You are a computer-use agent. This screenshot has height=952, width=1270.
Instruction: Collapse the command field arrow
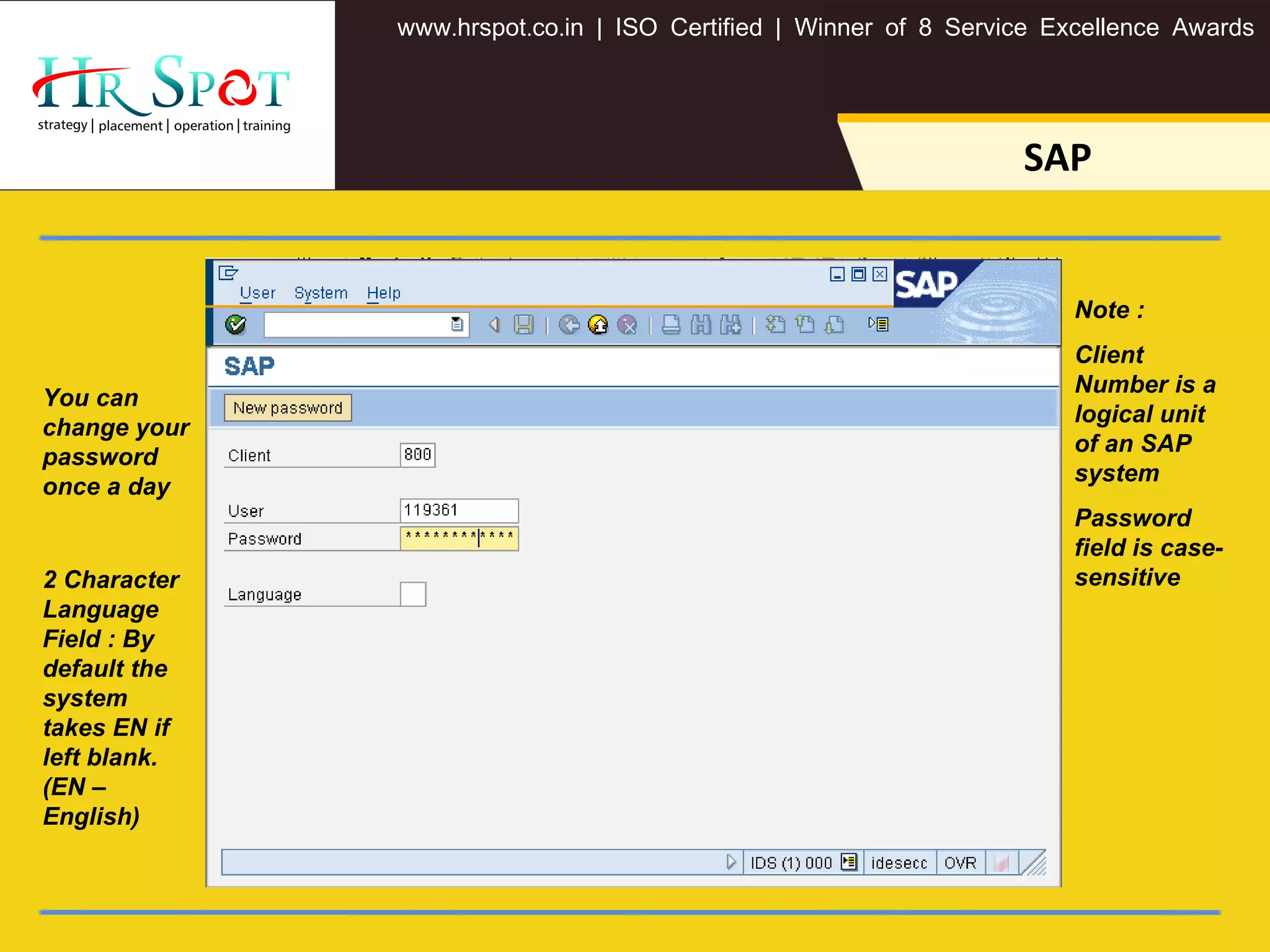tap(494, 324)
